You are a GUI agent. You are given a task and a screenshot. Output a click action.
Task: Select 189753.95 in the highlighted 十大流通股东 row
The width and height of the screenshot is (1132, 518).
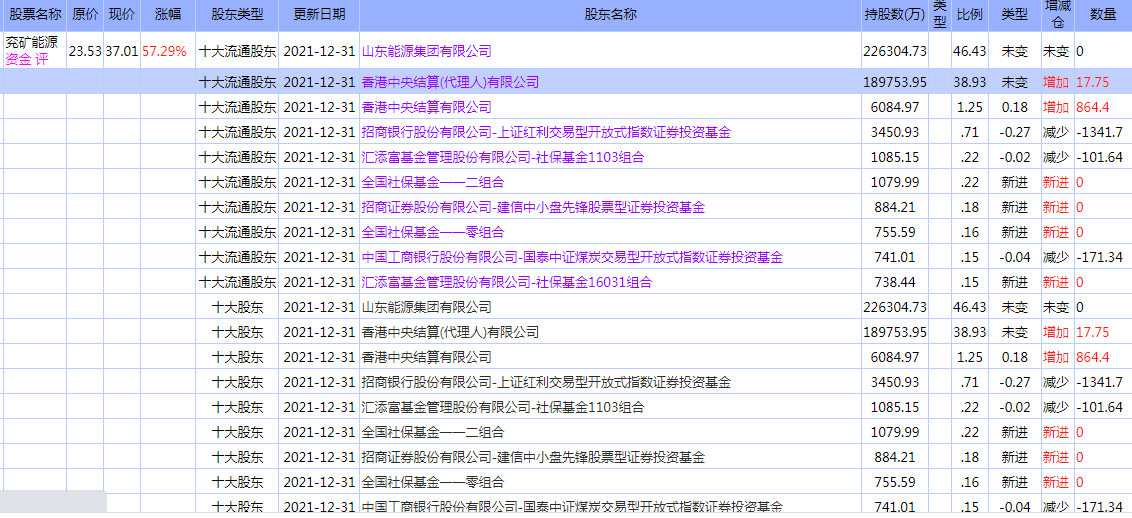point(894,82)
